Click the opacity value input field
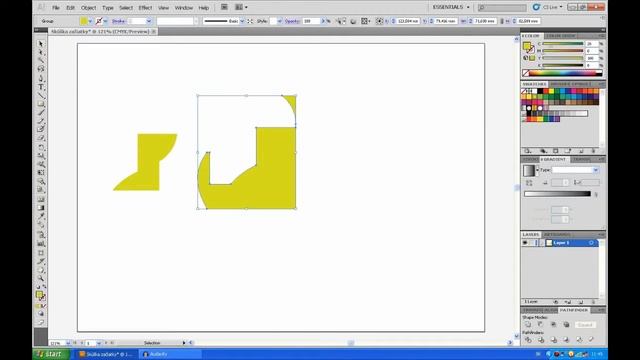Viewport: 640px width, 360px height. coord(311,21)
